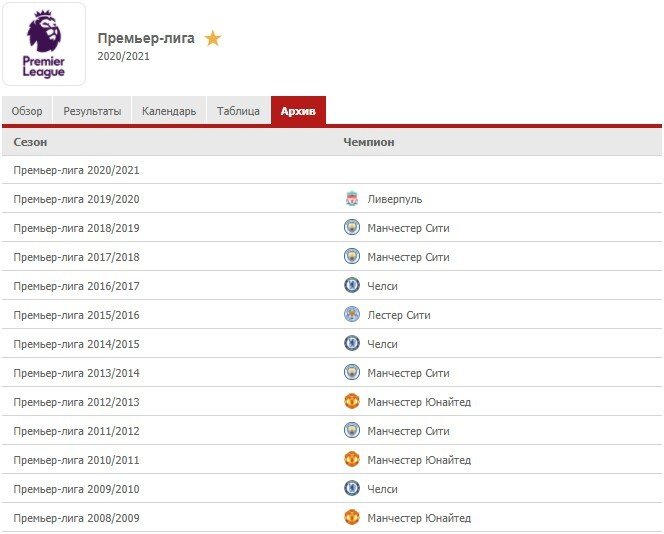Toggle the favorite star next to Премьер-лига
Image resolution: width=664 pixels, height=534 pixels.
tap(212, 39)
